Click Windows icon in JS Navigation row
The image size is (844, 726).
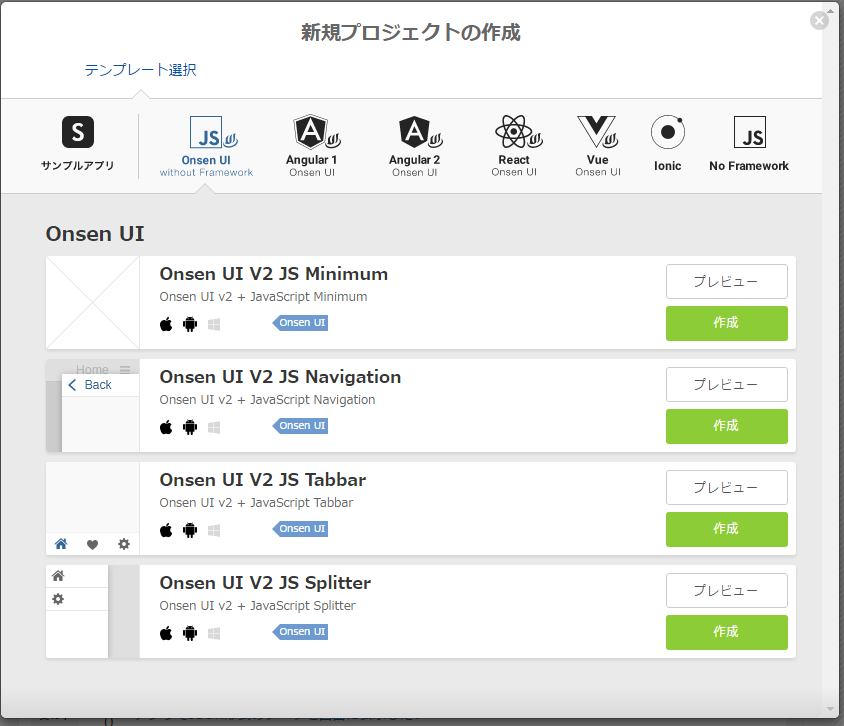214,428
